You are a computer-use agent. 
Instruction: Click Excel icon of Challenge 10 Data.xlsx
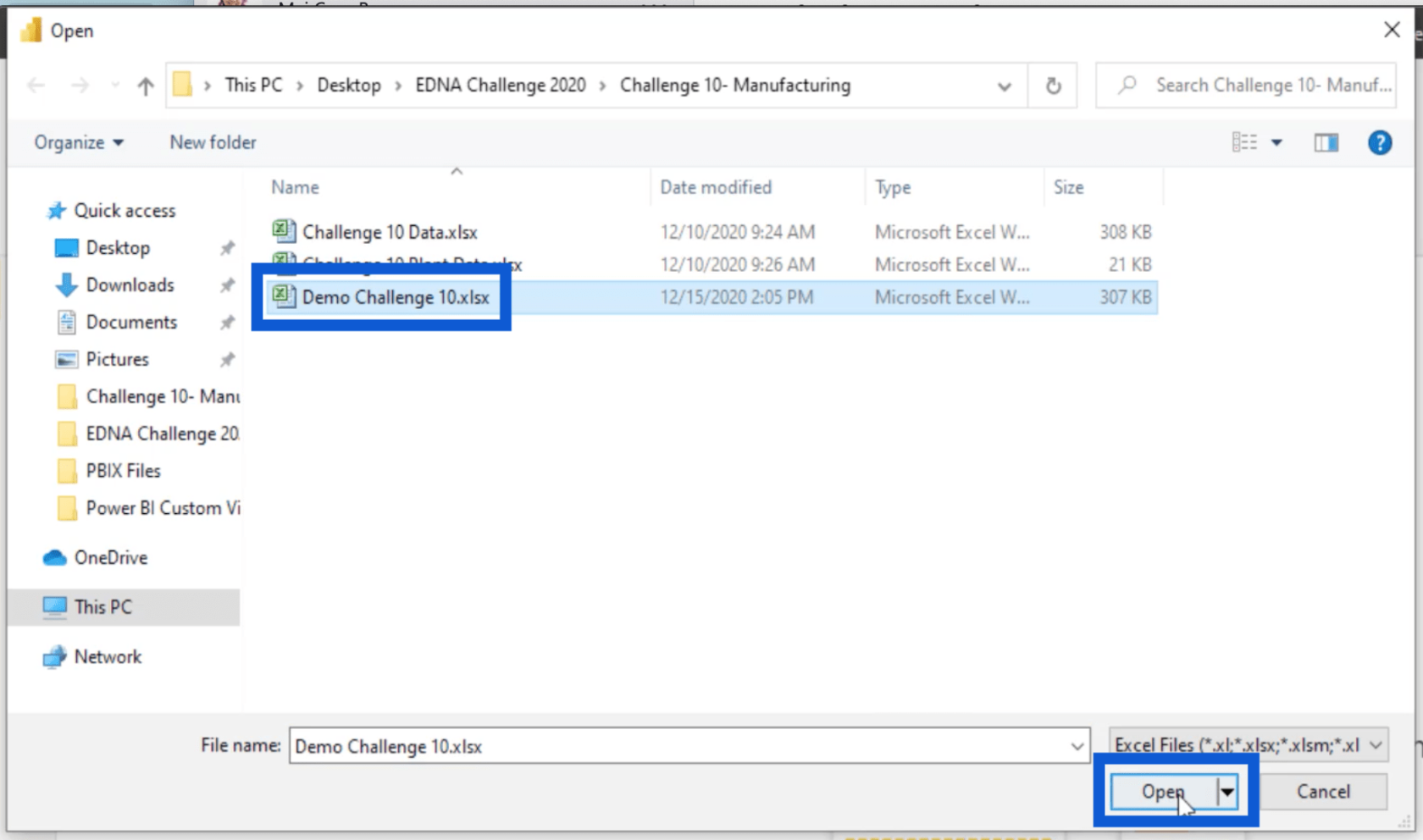(284, 230)
